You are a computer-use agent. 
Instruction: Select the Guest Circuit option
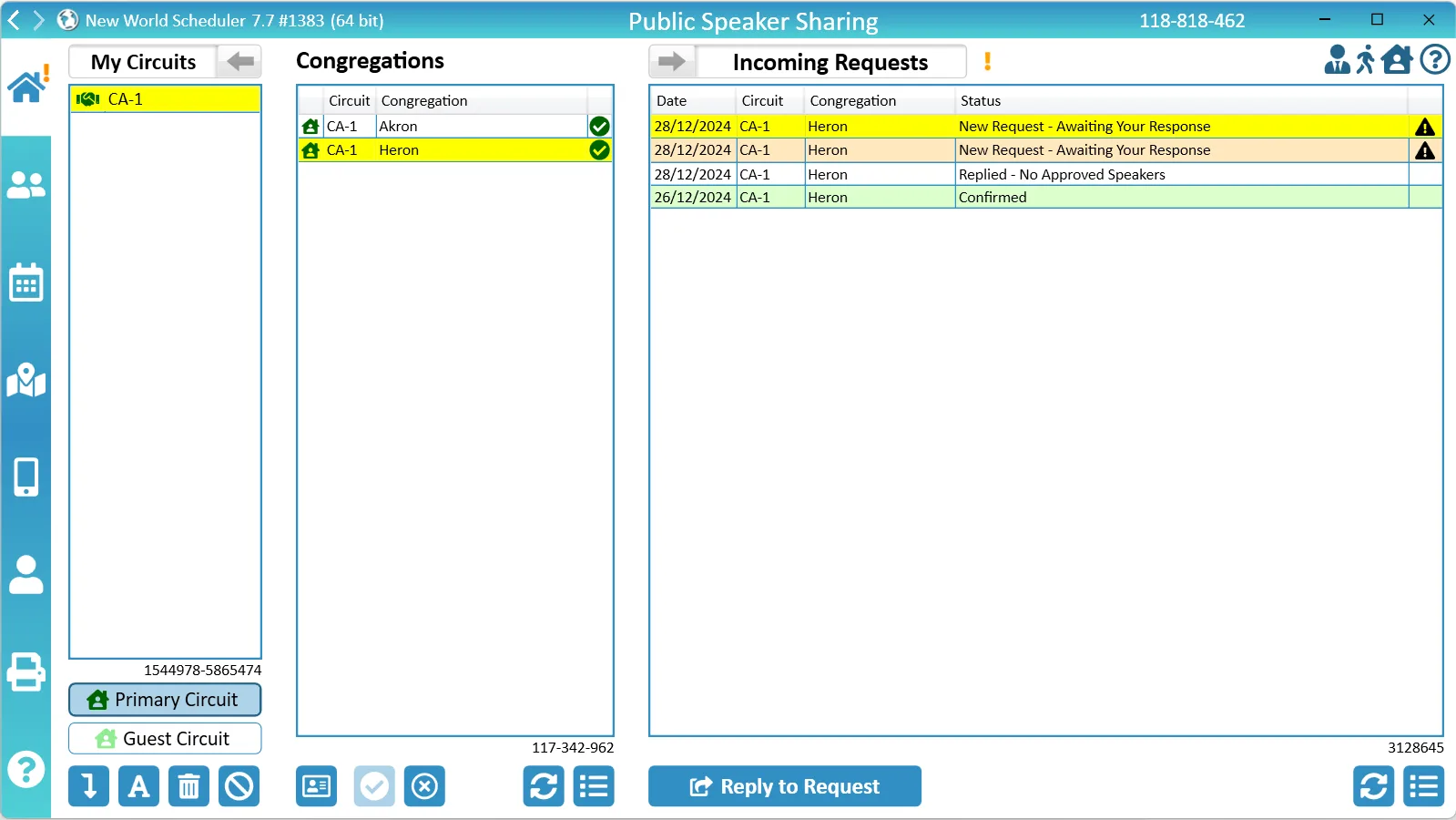pos(165,739)
